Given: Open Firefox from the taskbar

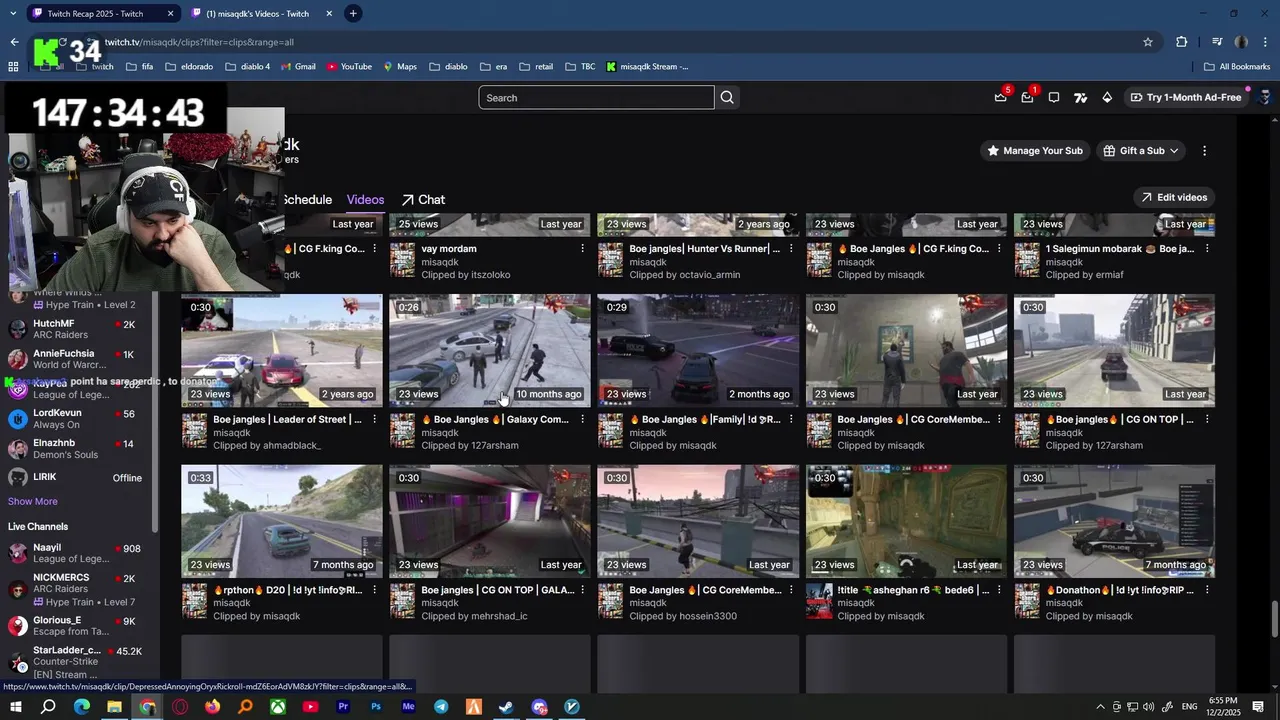Looking at the screenshot, I should click(x=212, y=707).
